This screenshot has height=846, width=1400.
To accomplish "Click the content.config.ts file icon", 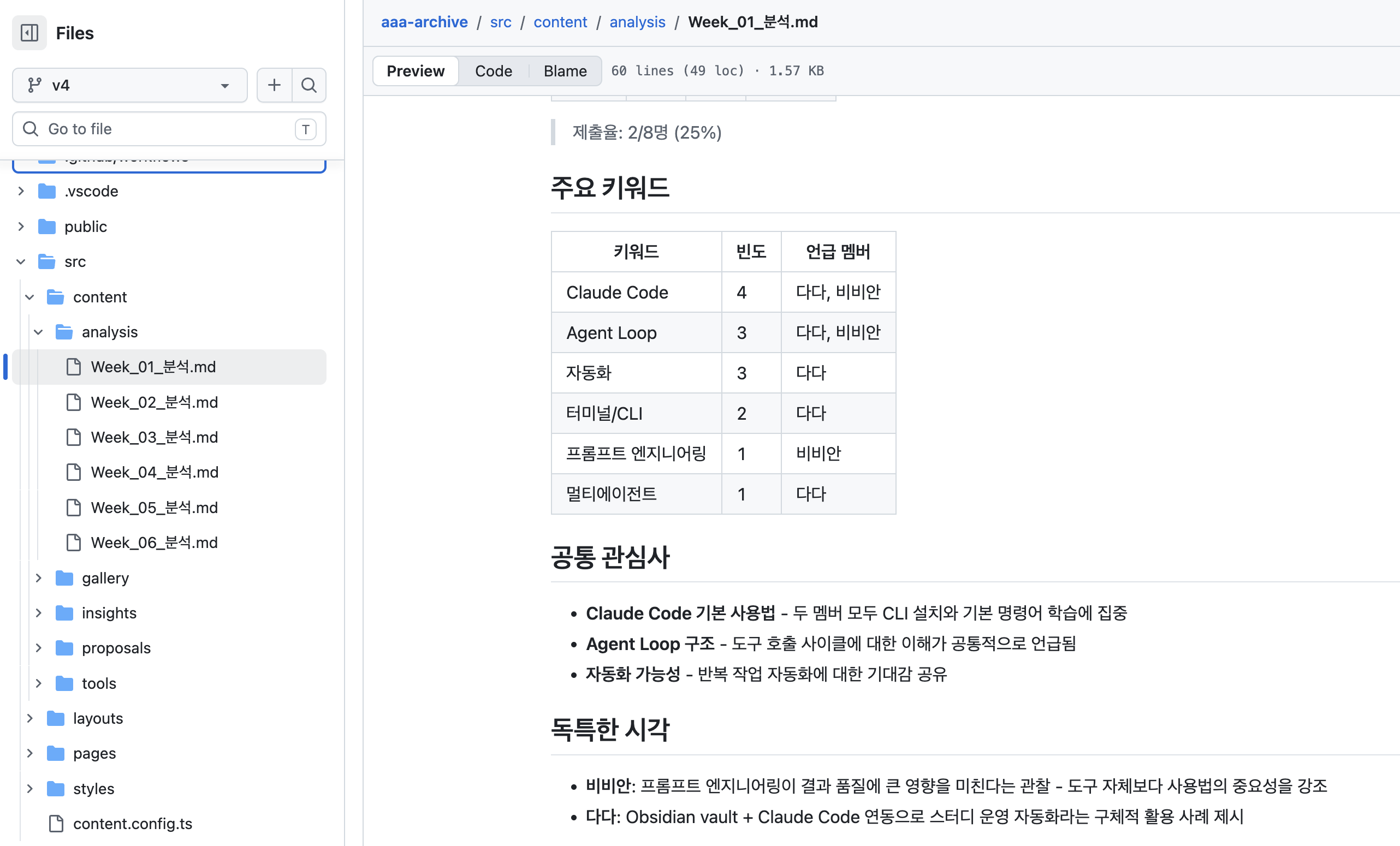I will [56, 824].
